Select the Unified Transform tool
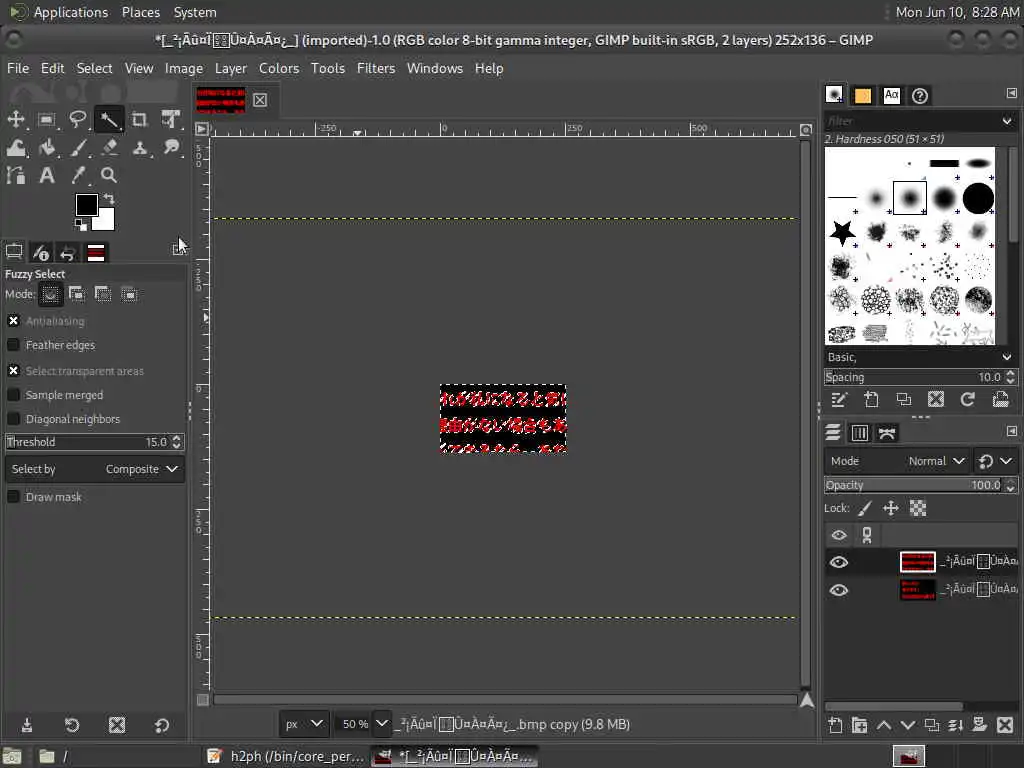Viewport: 1024px width, 768px height. tap(171, 120)
